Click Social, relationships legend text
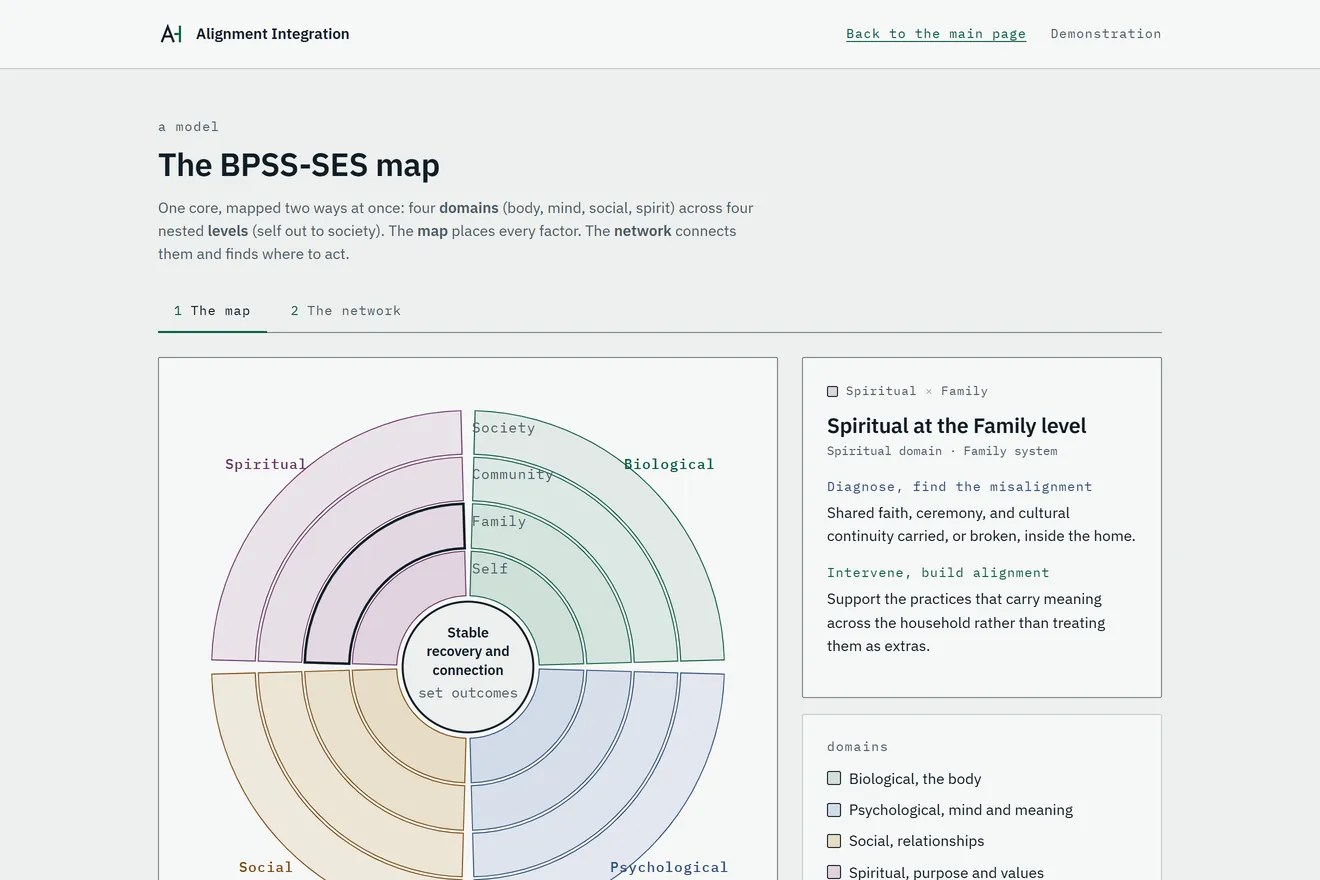The width and height of the screenshot is (1320, 880). tap(917, 840)
